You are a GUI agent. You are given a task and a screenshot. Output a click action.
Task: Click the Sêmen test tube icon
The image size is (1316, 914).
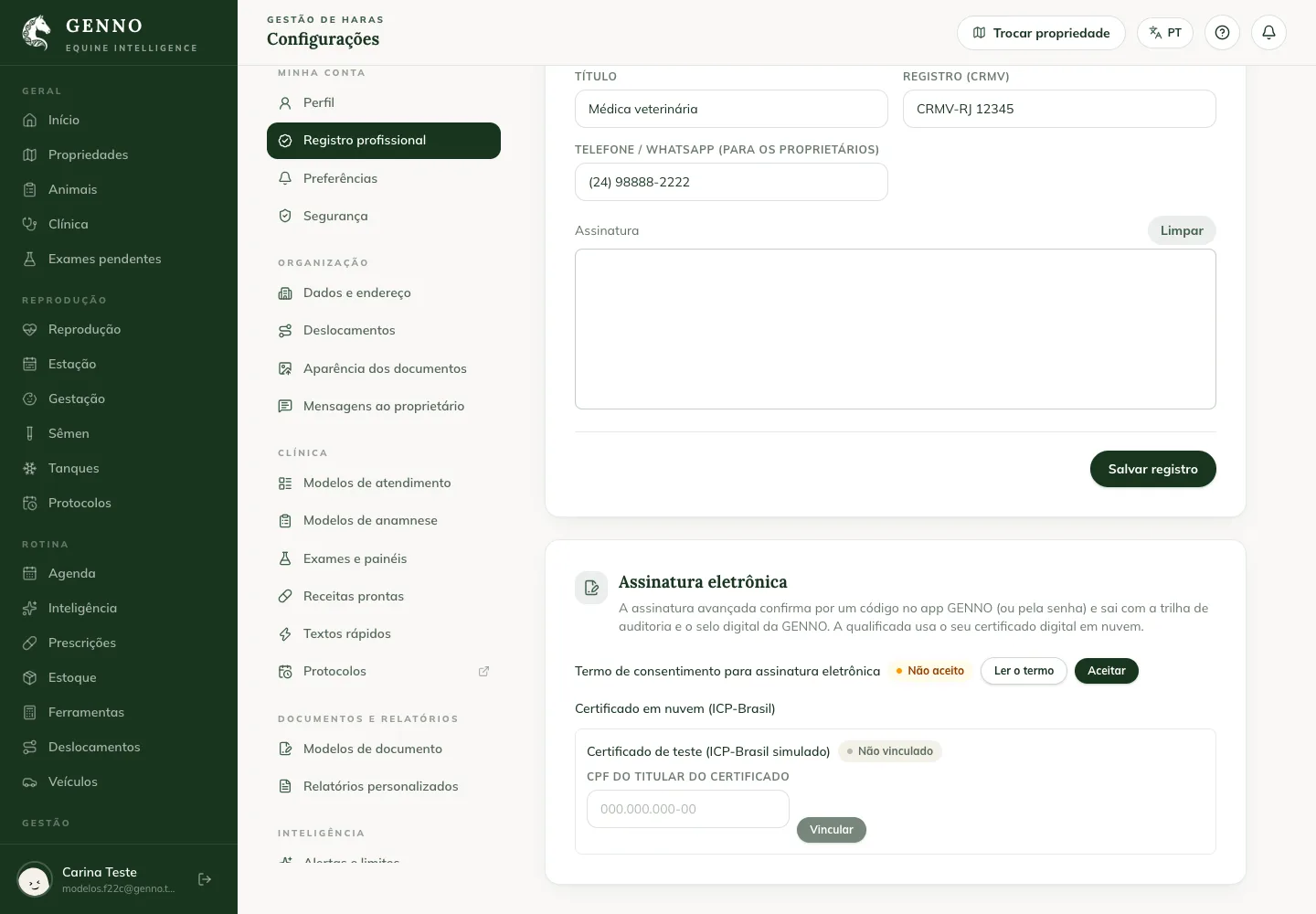[29, 433]
